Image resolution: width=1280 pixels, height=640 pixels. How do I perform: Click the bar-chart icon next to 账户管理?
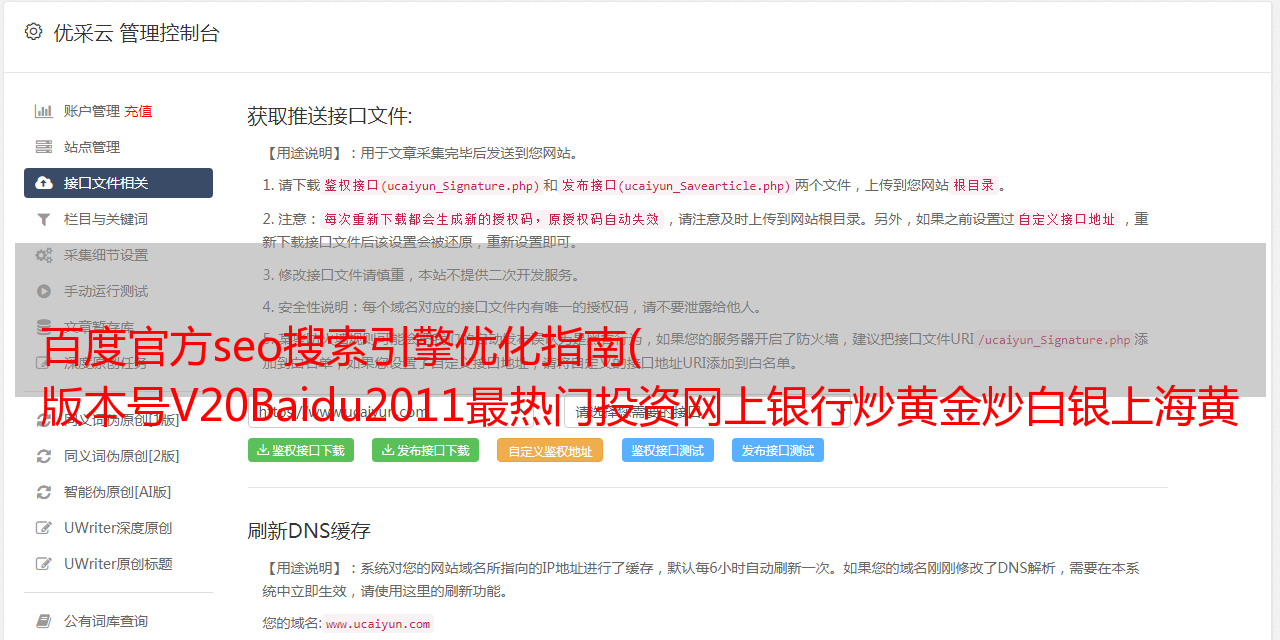pos(44,111)
